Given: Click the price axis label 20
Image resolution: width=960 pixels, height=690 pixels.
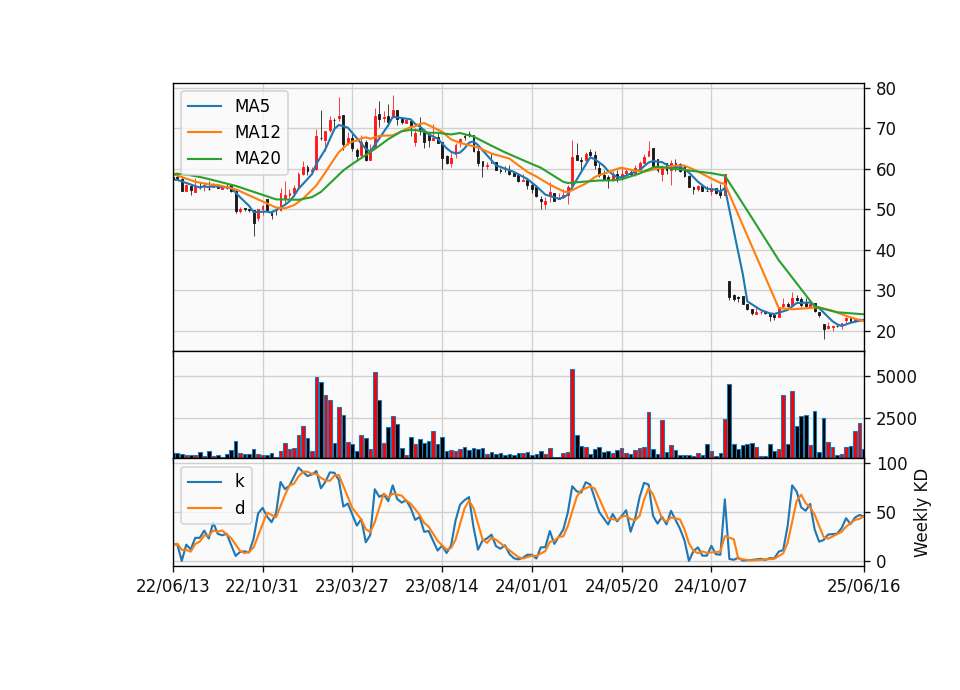Looking at the screenshot, I should 886,332.
